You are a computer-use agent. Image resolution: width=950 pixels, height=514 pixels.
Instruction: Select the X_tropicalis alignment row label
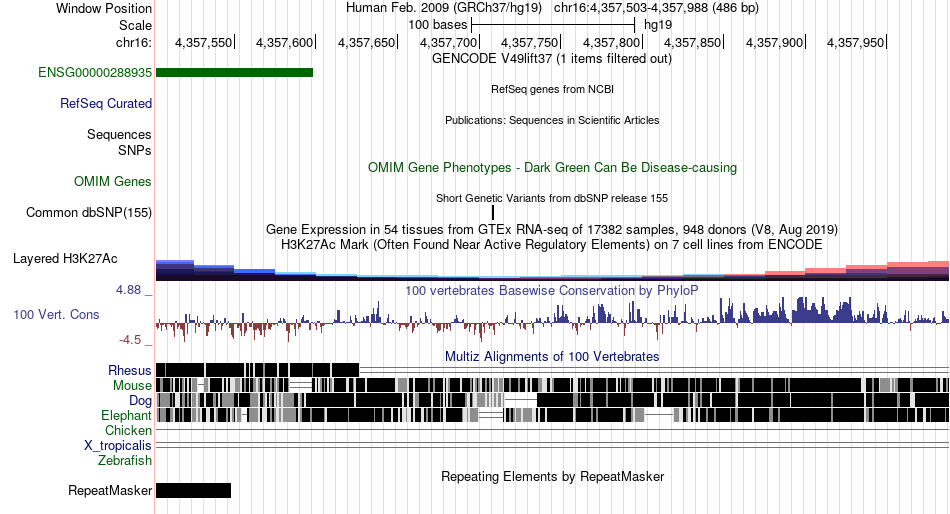tap(118, 446)
